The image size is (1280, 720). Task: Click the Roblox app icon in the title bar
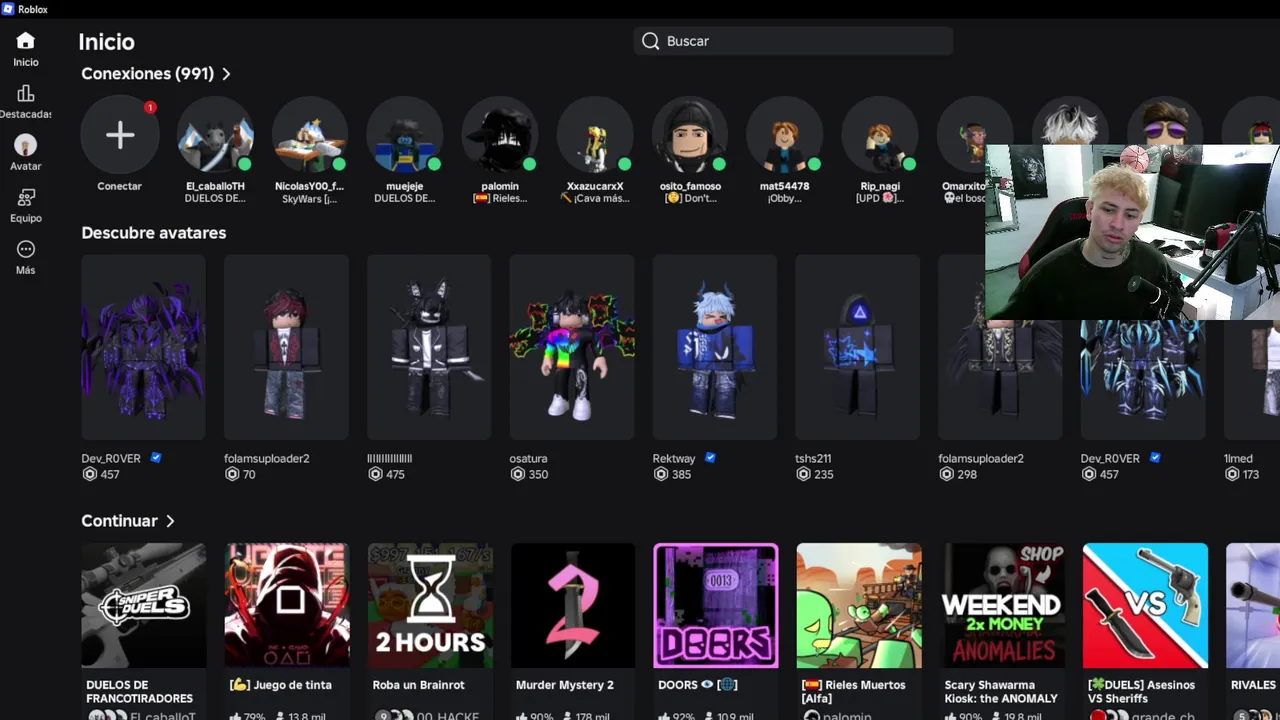(x=9, y=9)
